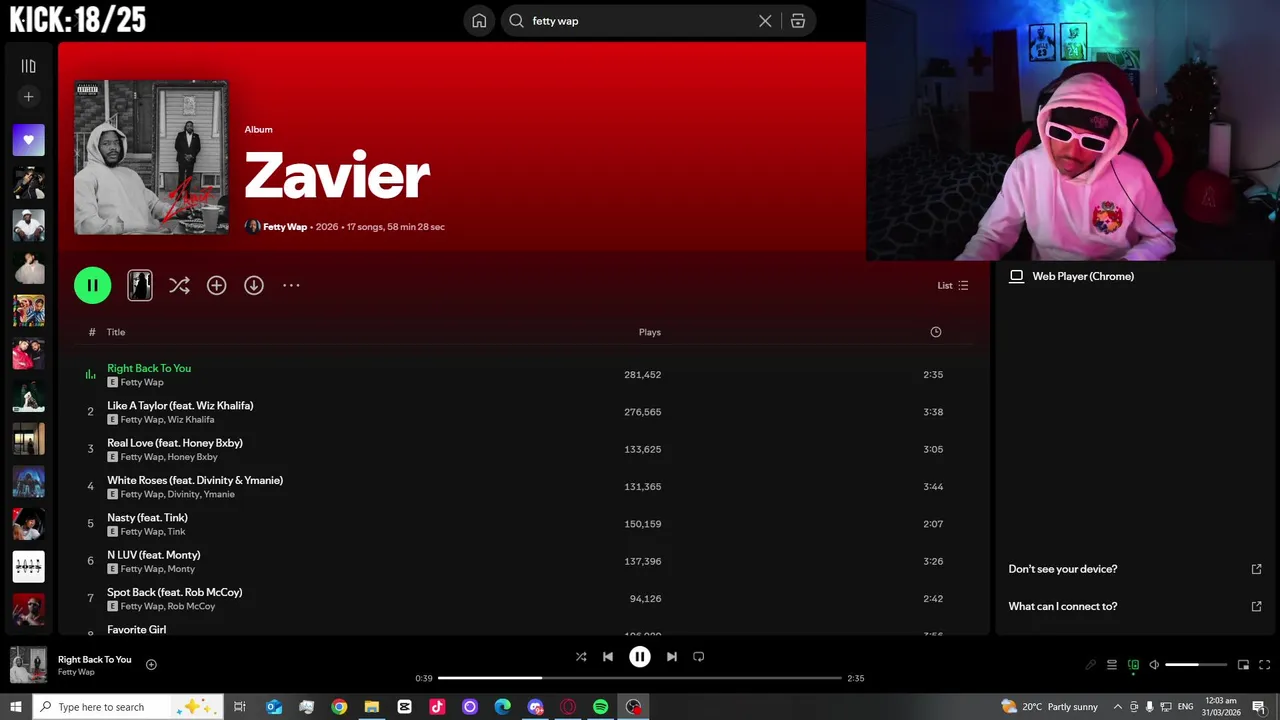1280x720 pixels.
Task: Enable shuffle for Zavier album
Action: (x=179, y=285)
